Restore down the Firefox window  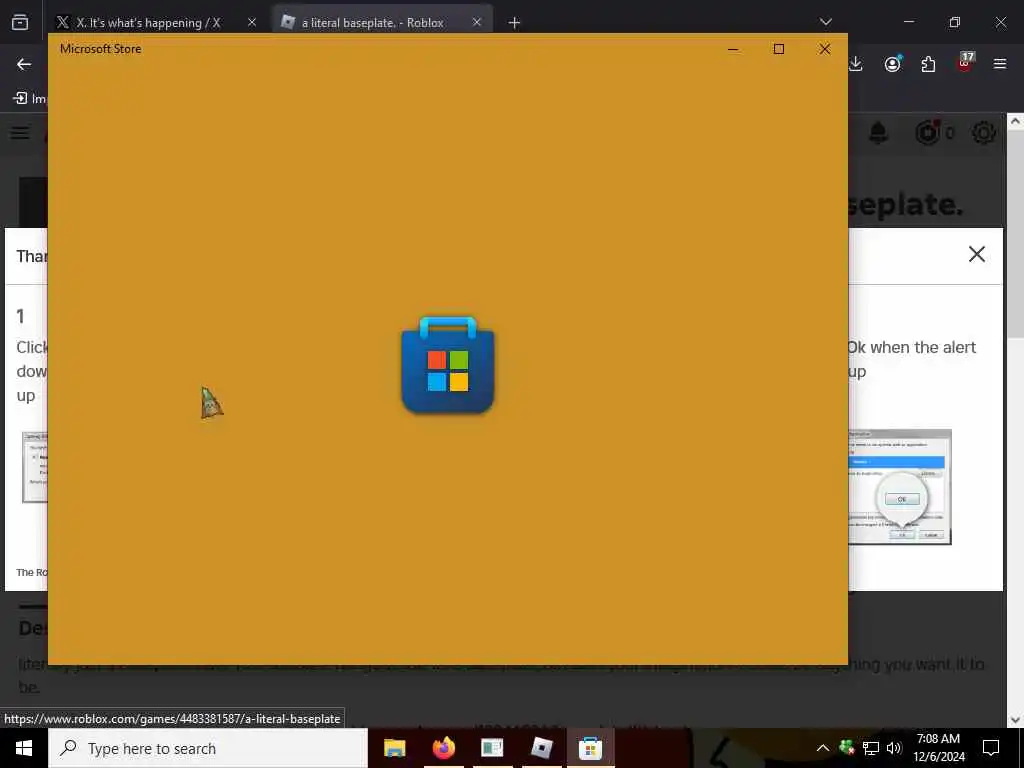point(955,22)
